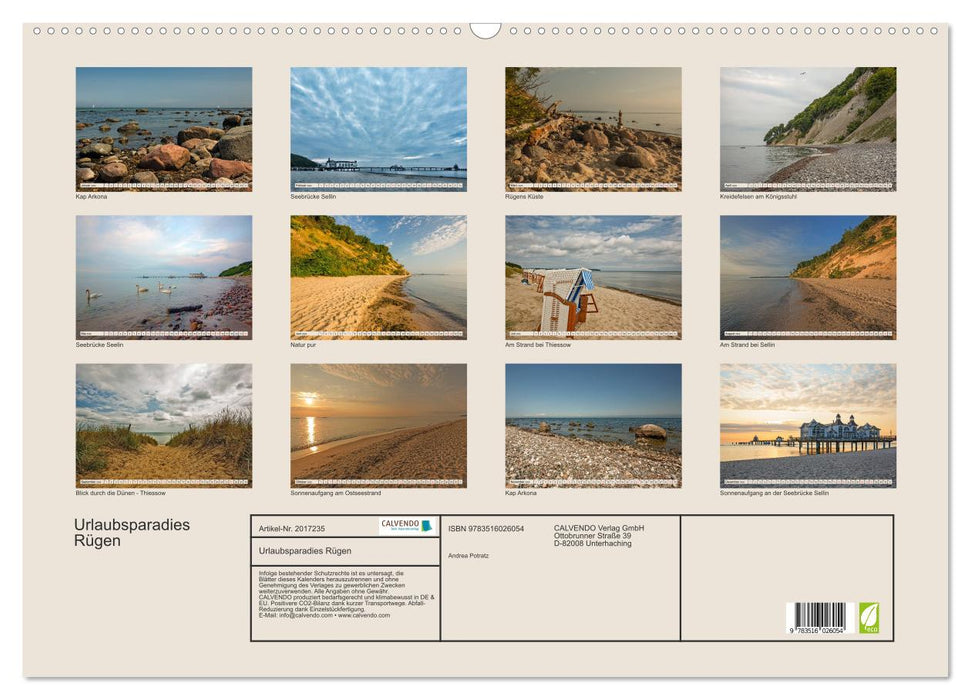Select the ISBN 9783516026054 number field
This screenshot has width=971, height=700.
[x=488, y=528]
